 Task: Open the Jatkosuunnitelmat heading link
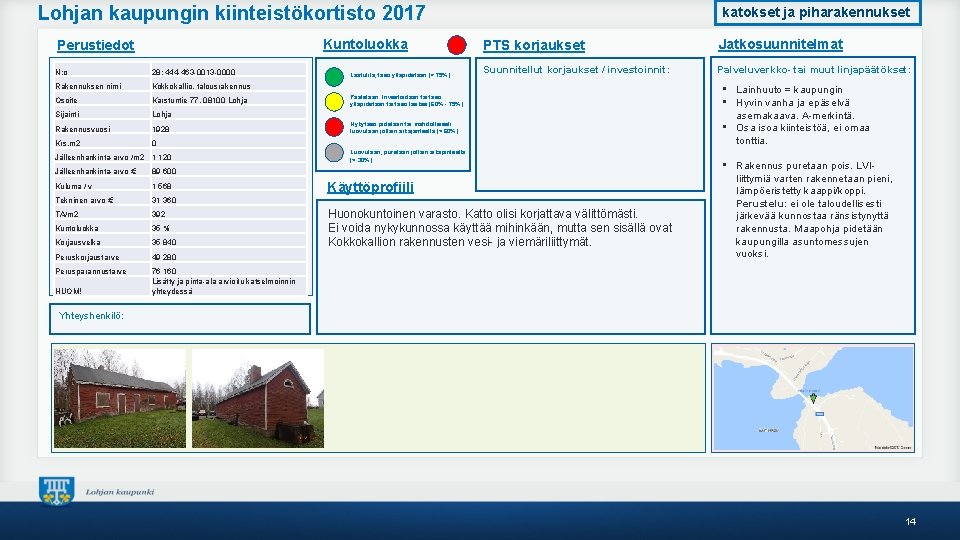781,45
